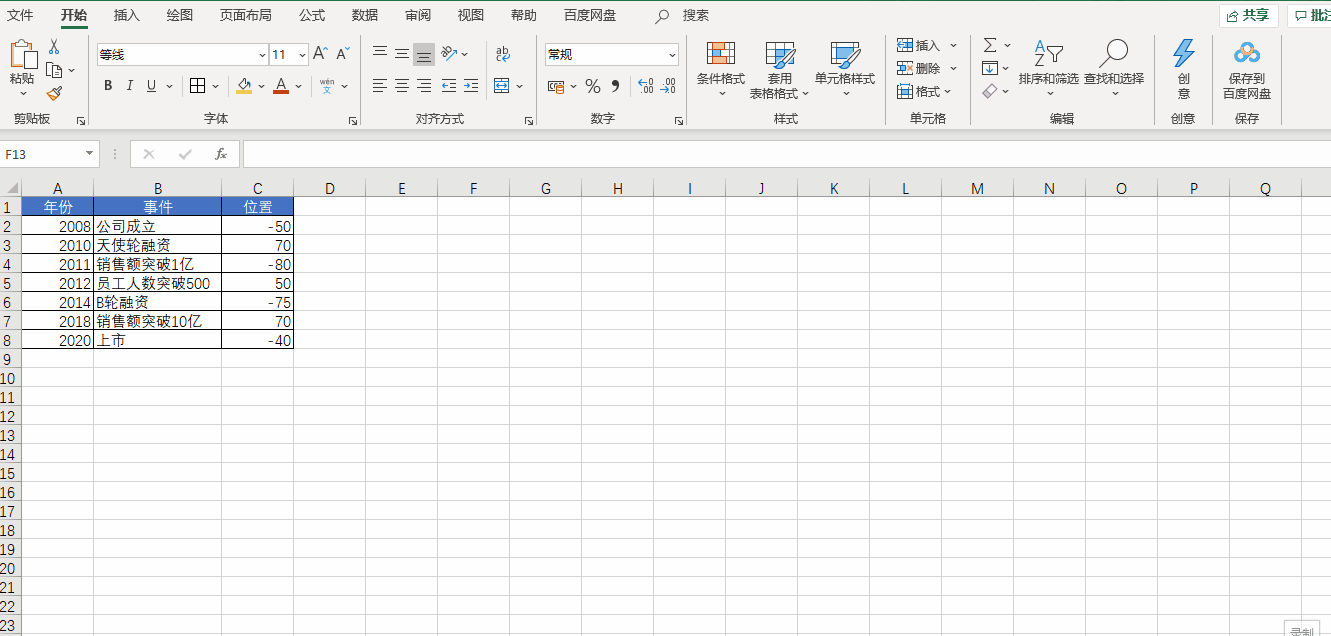Expand the Name Box dropdown arrow

(90, 154)
